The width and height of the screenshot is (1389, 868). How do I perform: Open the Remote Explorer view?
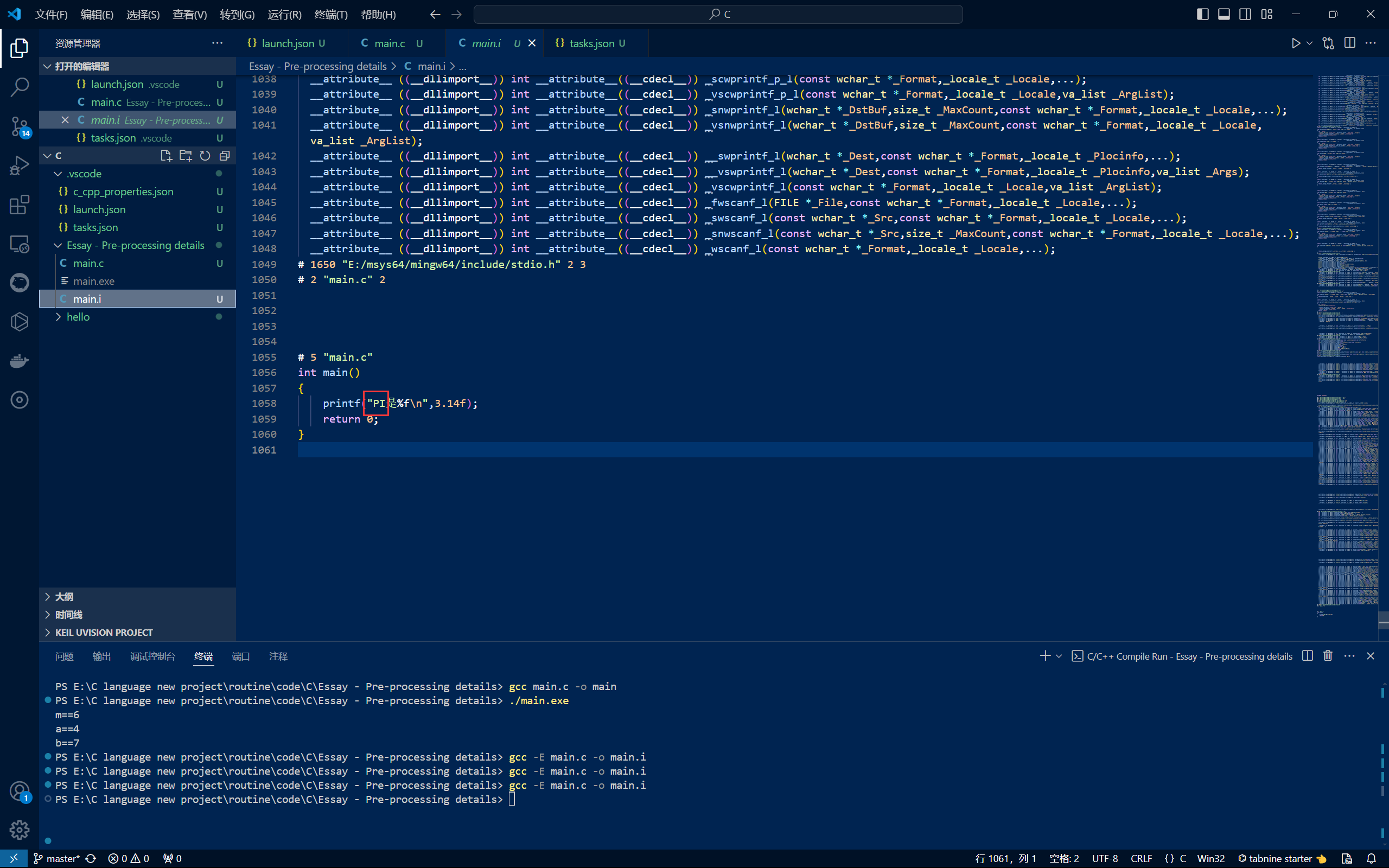pyautogui.click(x=19, y=244)
